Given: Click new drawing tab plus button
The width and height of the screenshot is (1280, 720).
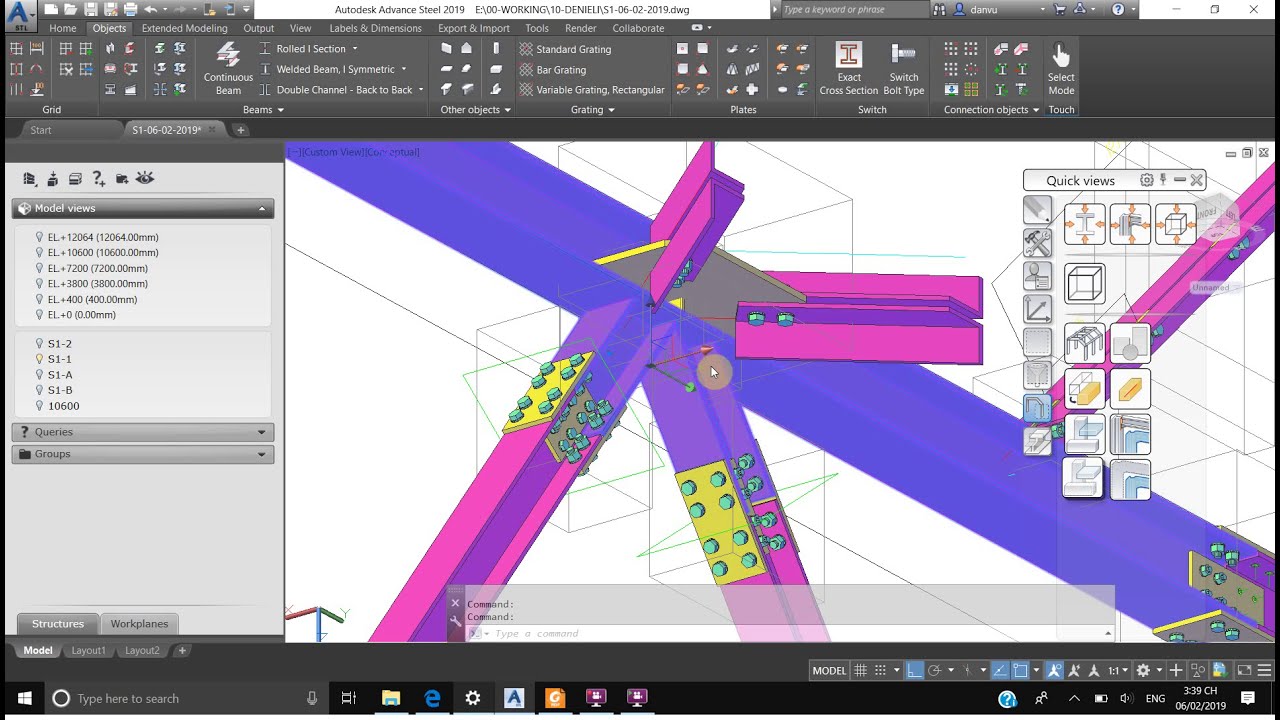Looking at the screenshot, I should coord(241,130).
